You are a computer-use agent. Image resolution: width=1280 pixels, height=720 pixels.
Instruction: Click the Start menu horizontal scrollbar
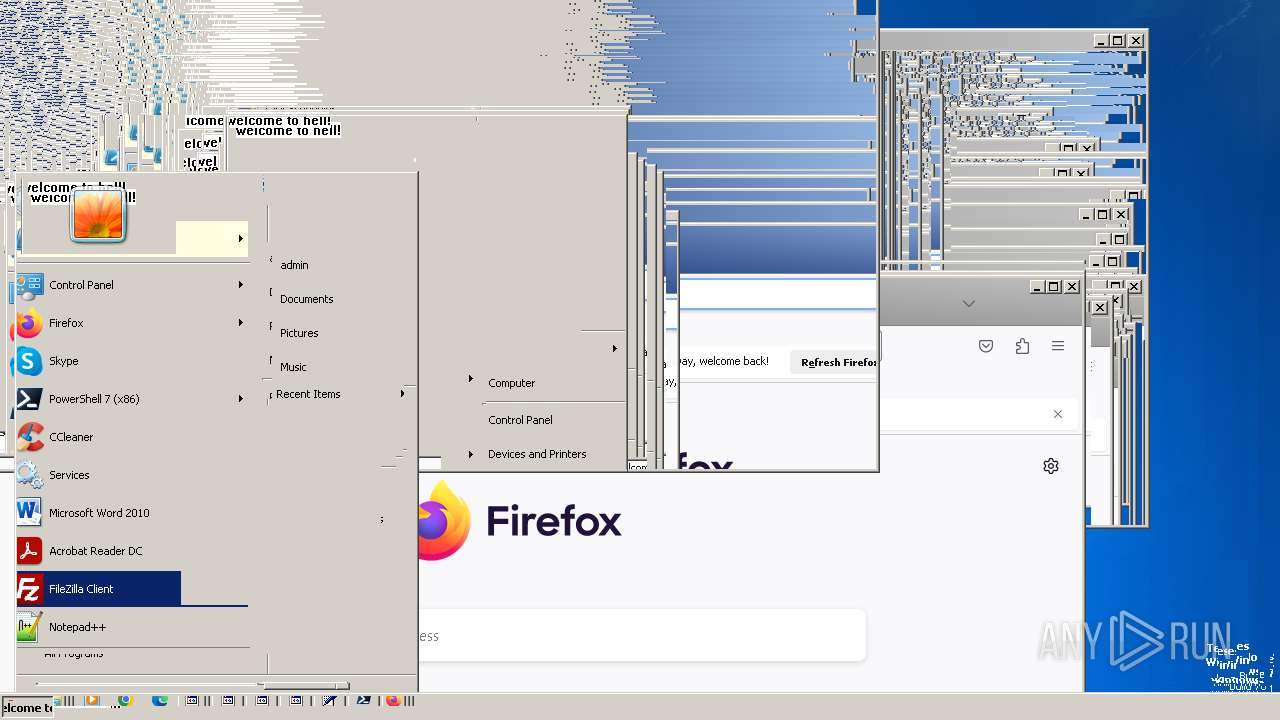pyautogui.click(x=305, y=686)
